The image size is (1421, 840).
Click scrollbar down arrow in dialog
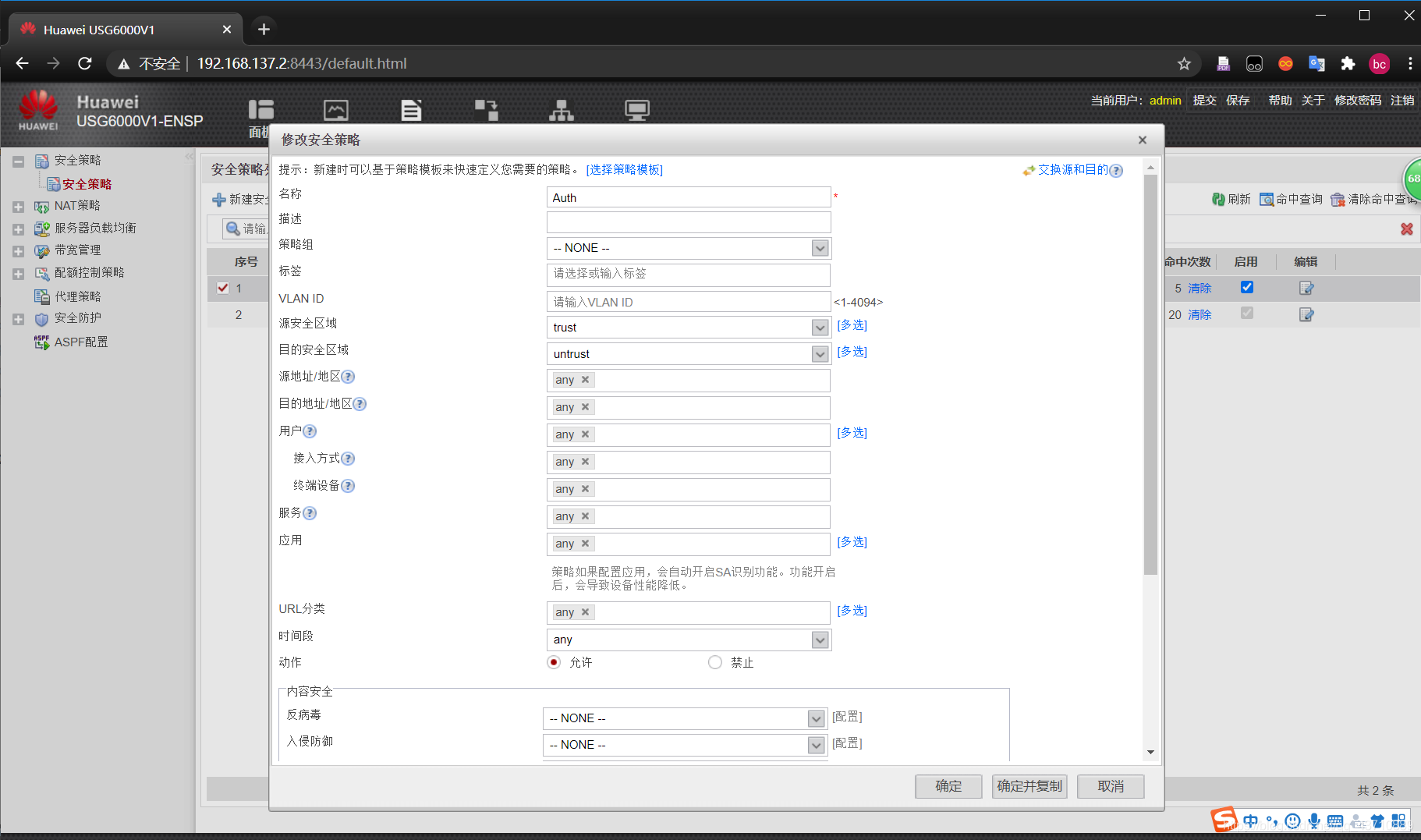coord(1150,753)
